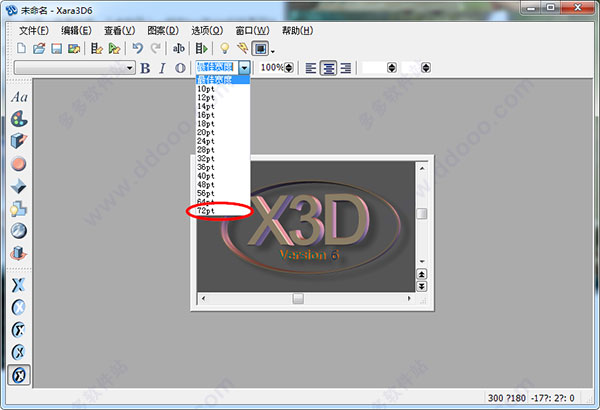The height and width of the screenshot is (410, 600).
Task: Select the third X style icon in sidebar
Action: [19, 330]
